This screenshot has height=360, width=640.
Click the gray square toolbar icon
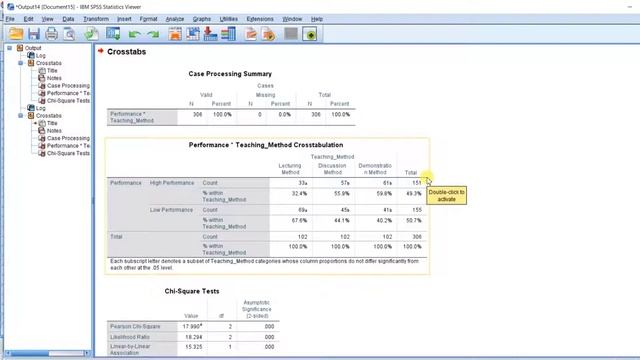pos(291,33)
